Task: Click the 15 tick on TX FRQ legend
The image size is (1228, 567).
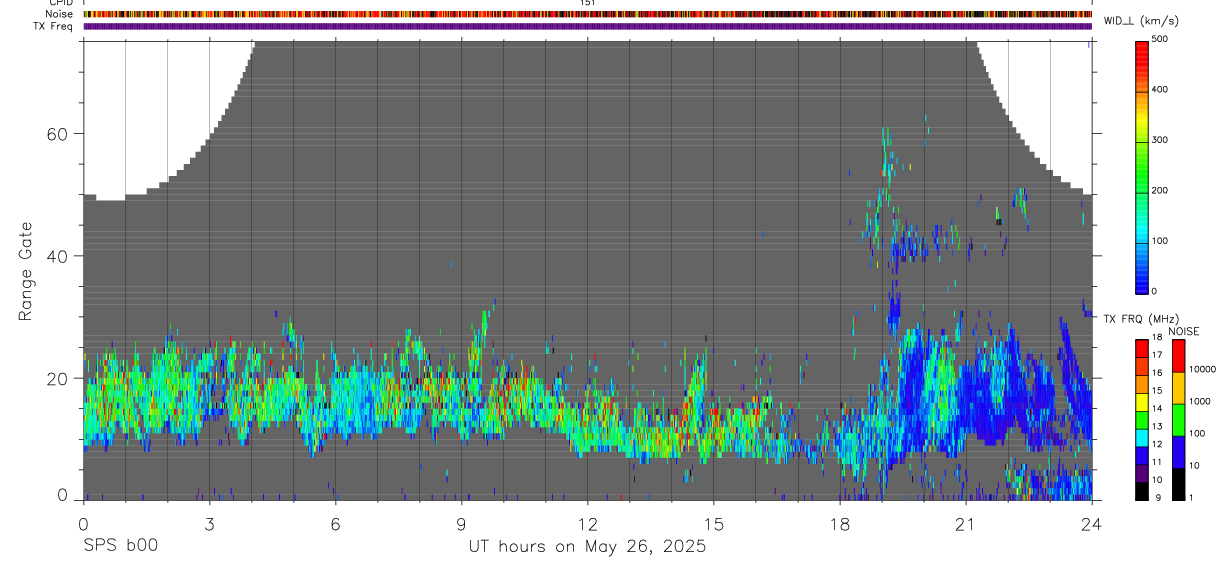Action: click(x=1159, y=390)
